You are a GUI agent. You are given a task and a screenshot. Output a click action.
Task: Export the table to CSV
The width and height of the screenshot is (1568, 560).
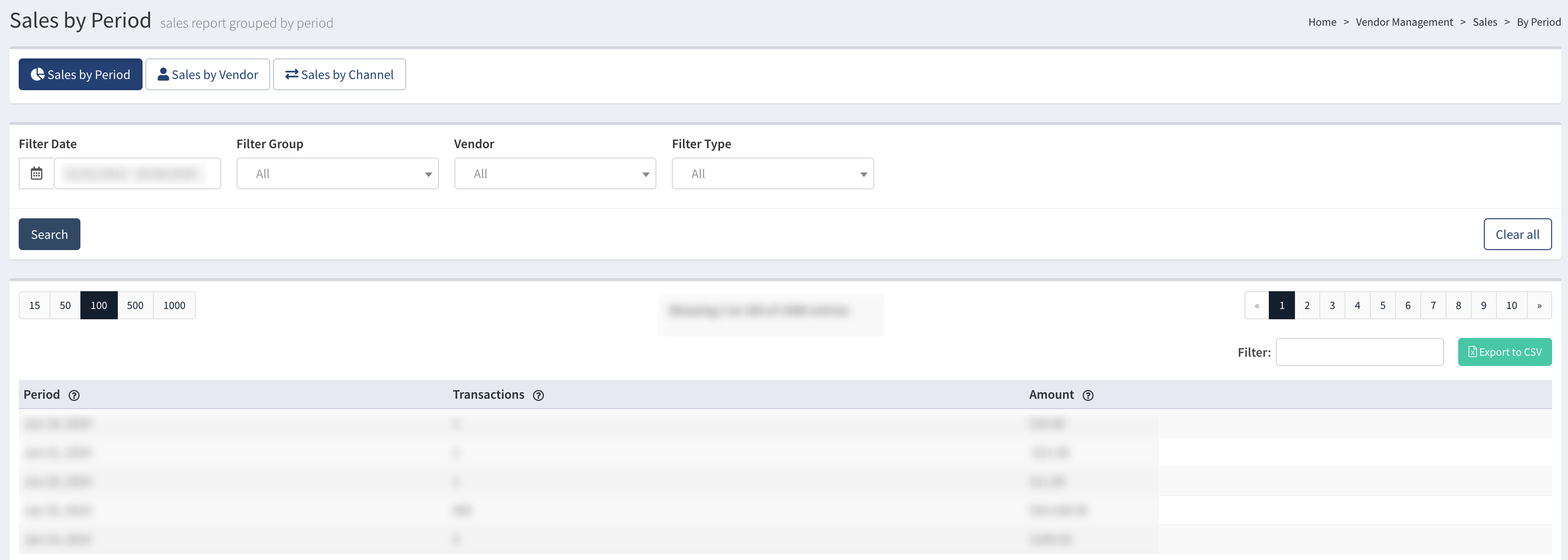[1504, 352]
